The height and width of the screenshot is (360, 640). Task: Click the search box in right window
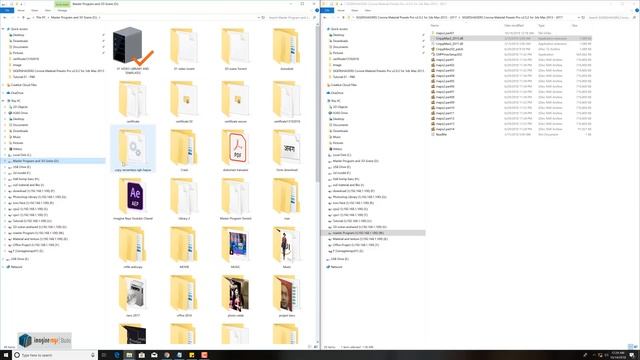(x=611, y=18)
